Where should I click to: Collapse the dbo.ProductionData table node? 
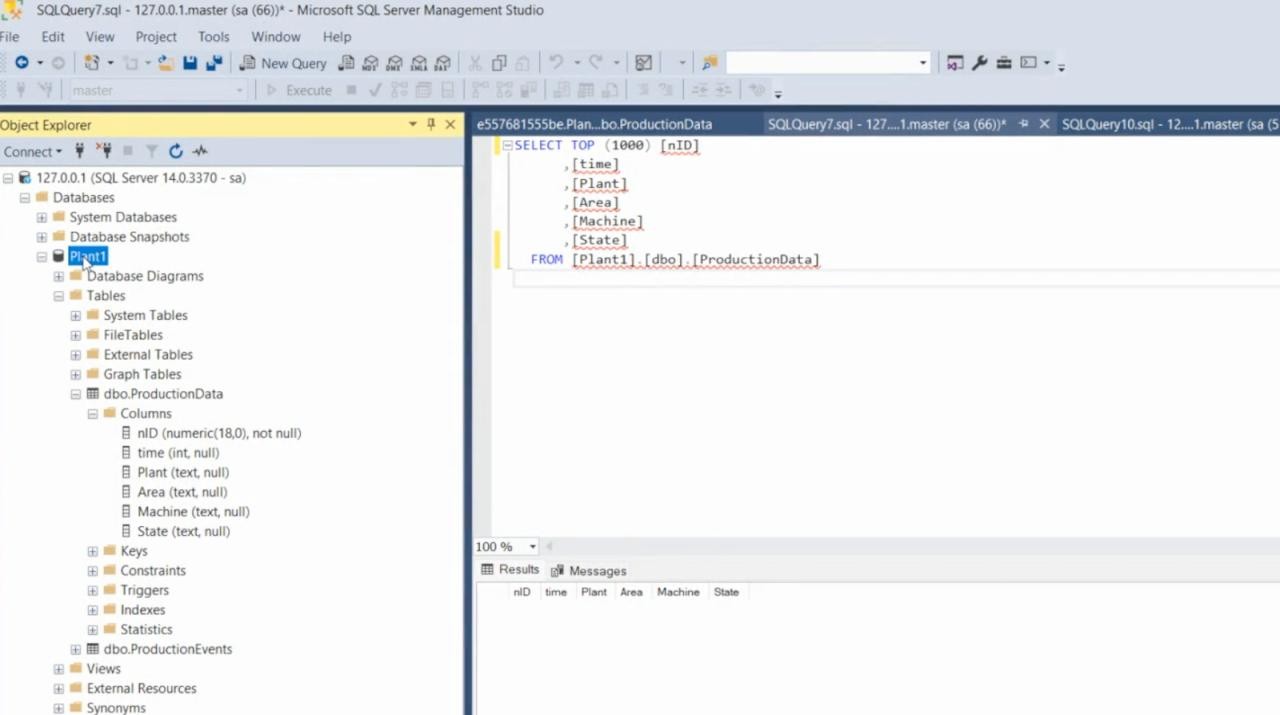click(x=76, y=394)
